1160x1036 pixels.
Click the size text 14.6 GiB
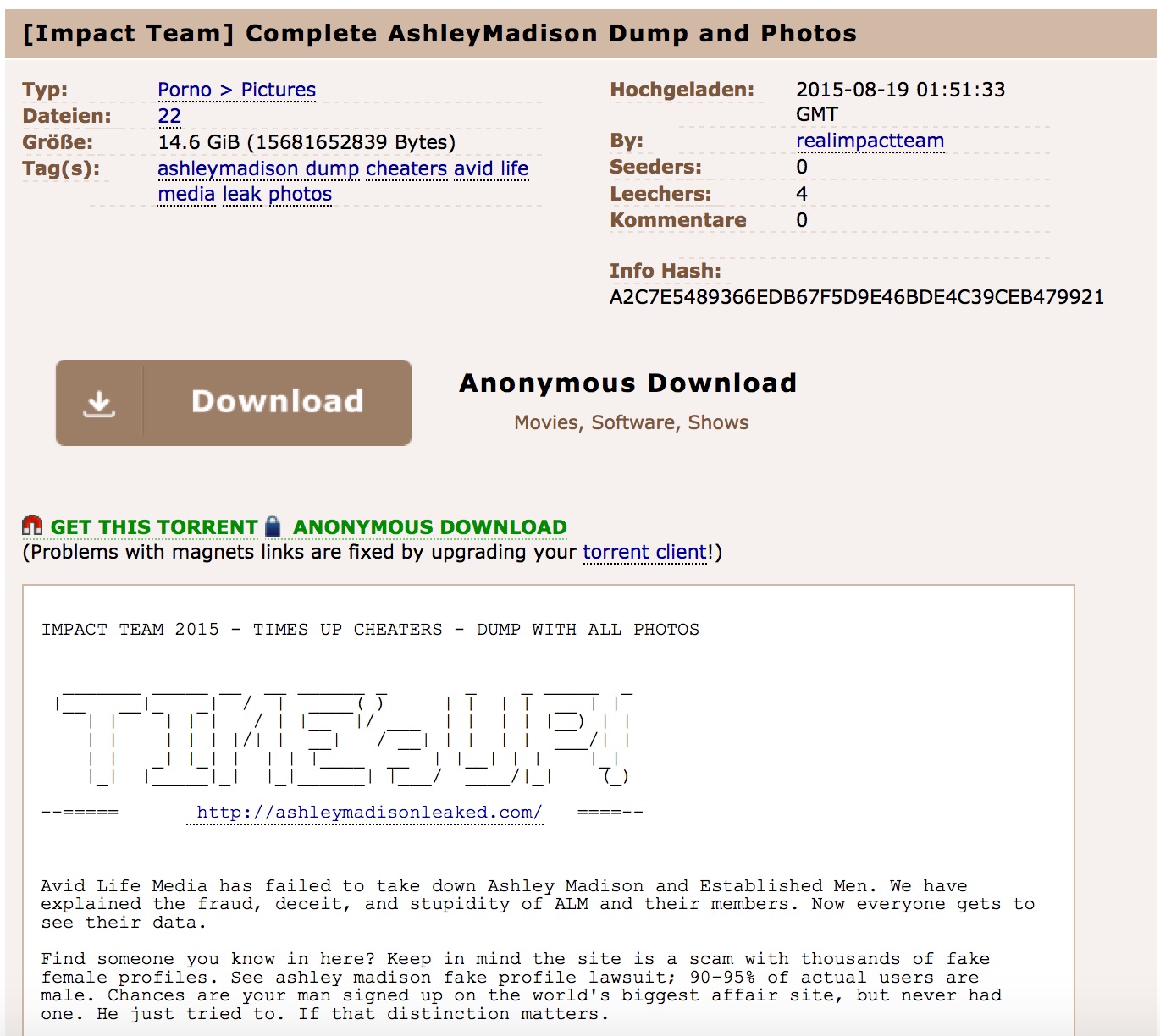307,142
